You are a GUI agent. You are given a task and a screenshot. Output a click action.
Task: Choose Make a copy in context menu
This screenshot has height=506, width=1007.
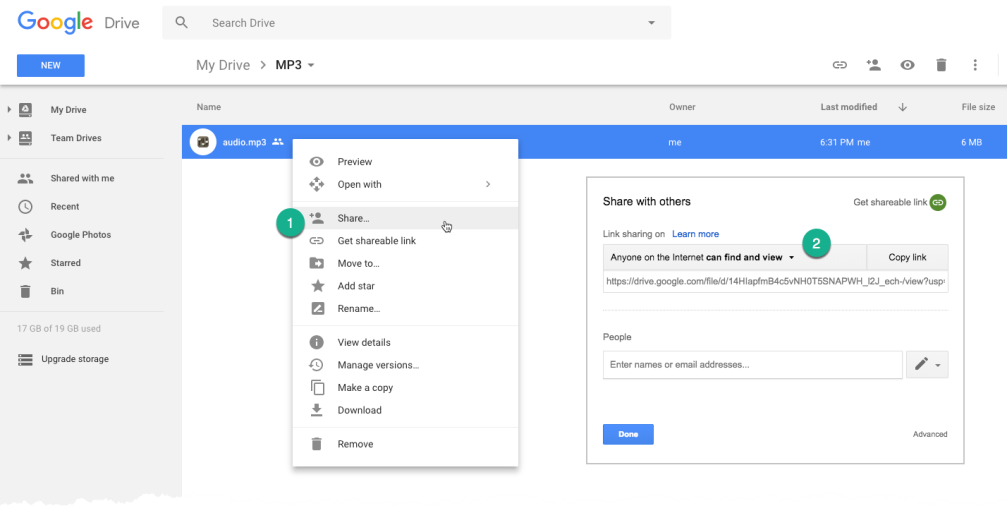pyautogui.click(x=405, y=388)
